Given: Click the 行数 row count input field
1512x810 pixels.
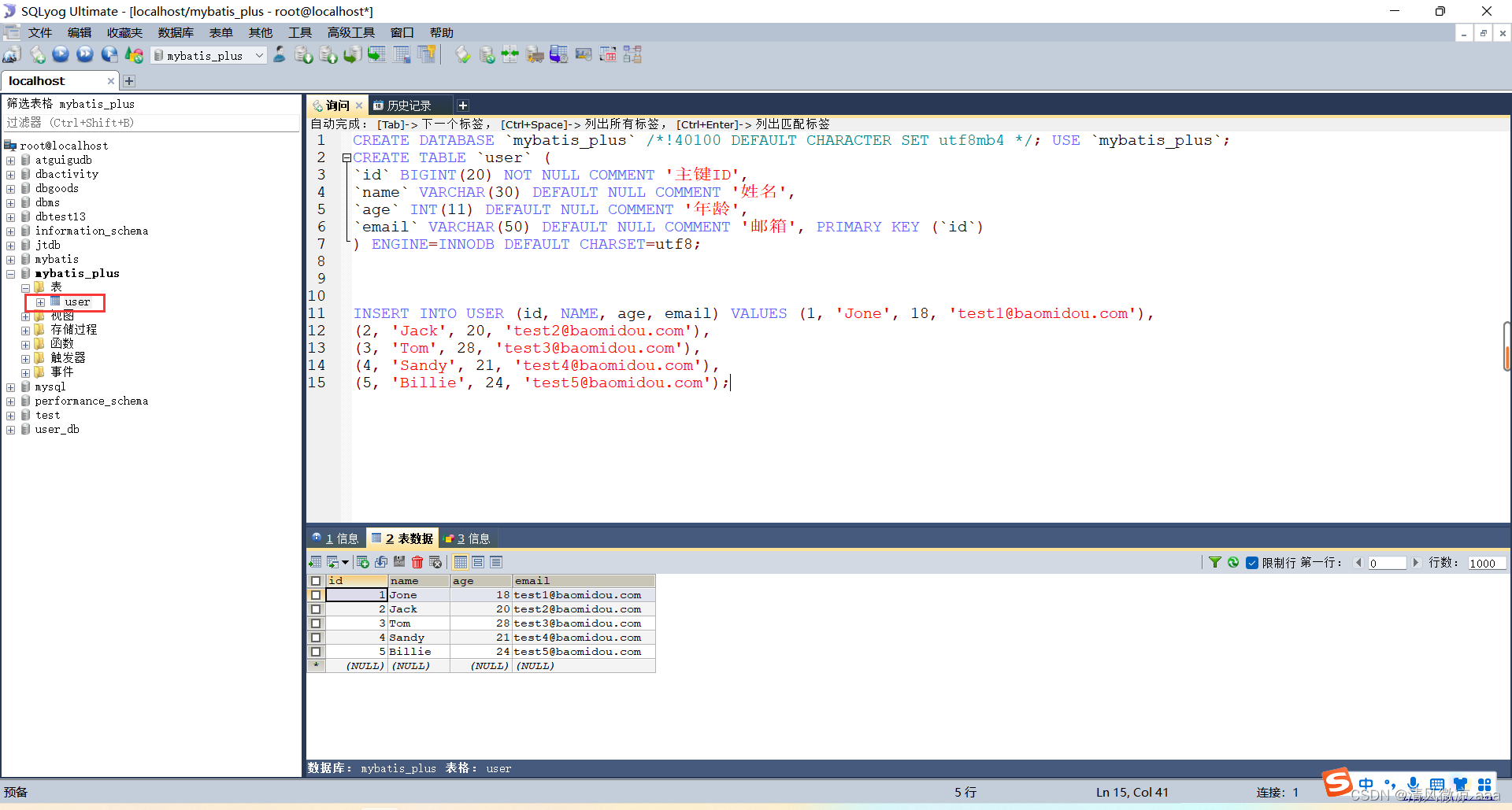Looking at the screenshot, I should pos(1487,563).
